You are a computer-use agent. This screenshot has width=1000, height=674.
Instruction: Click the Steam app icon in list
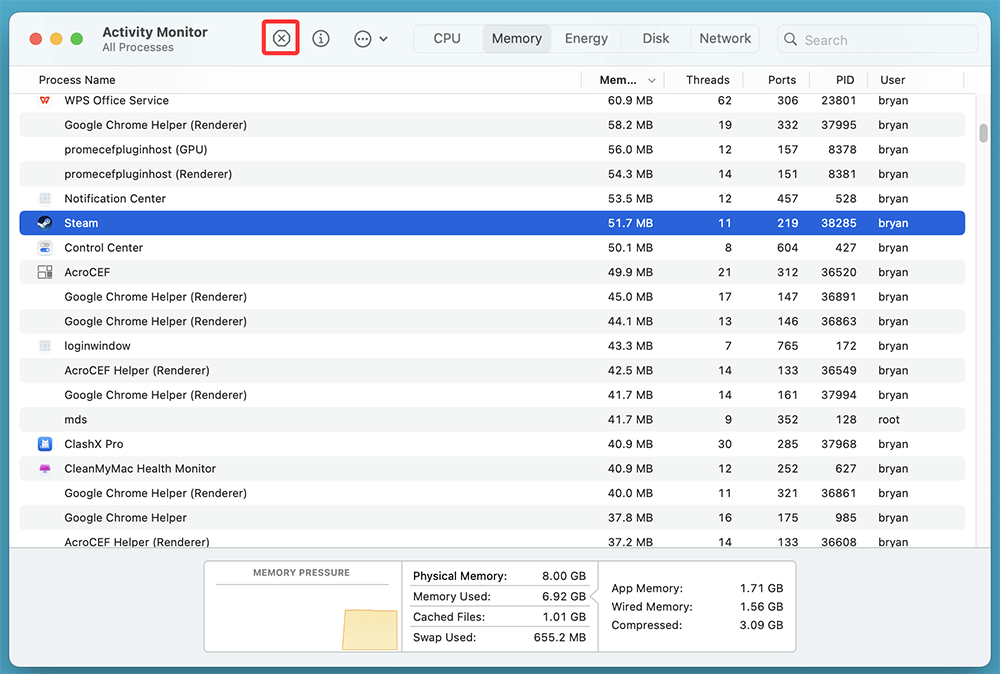(45, 223)
